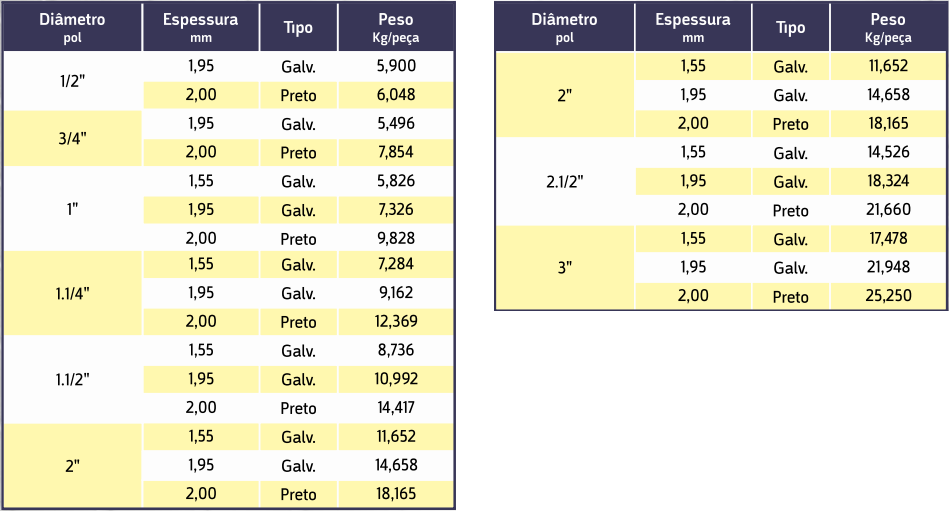Click the 2.1/2" diameter cell
Viewport: 949px width, 511px height.
coord(565,182)
